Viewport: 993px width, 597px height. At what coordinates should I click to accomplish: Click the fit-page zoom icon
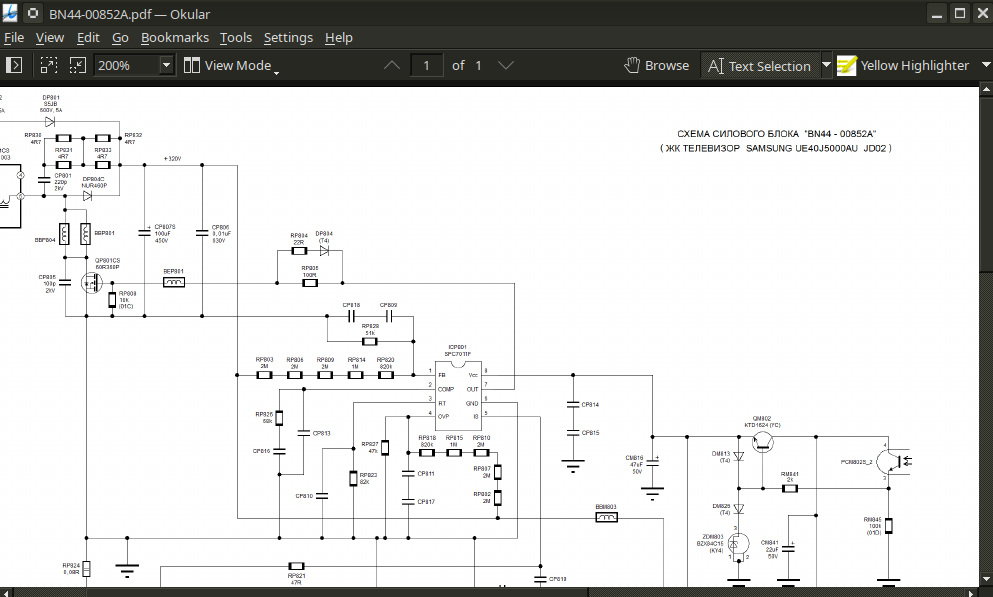point(77,65)
